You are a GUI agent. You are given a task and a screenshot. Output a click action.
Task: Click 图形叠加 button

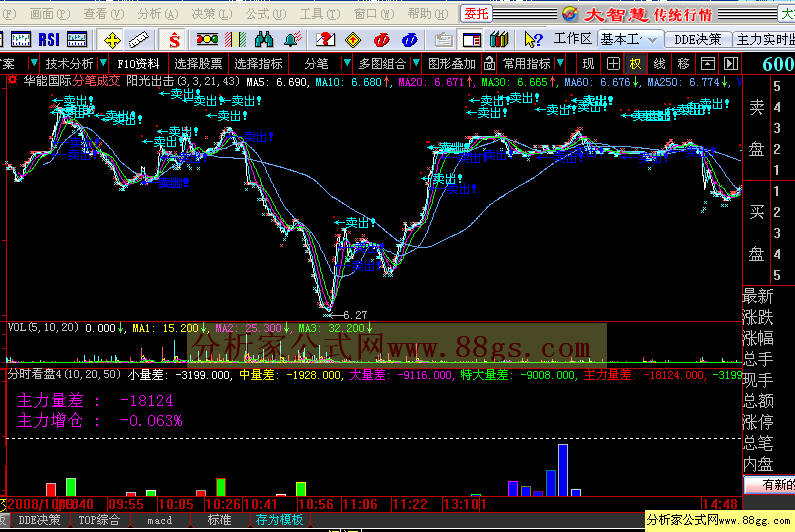tap(452, 63)
